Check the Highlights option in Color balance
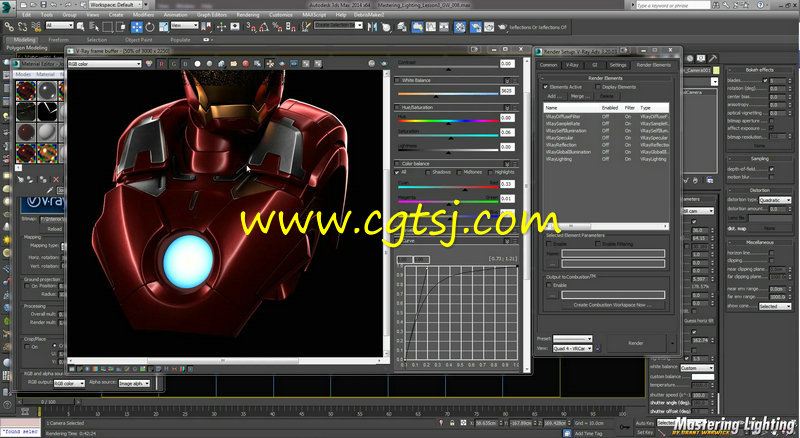Viewport: 800px width, 438px height. point(490,172)
